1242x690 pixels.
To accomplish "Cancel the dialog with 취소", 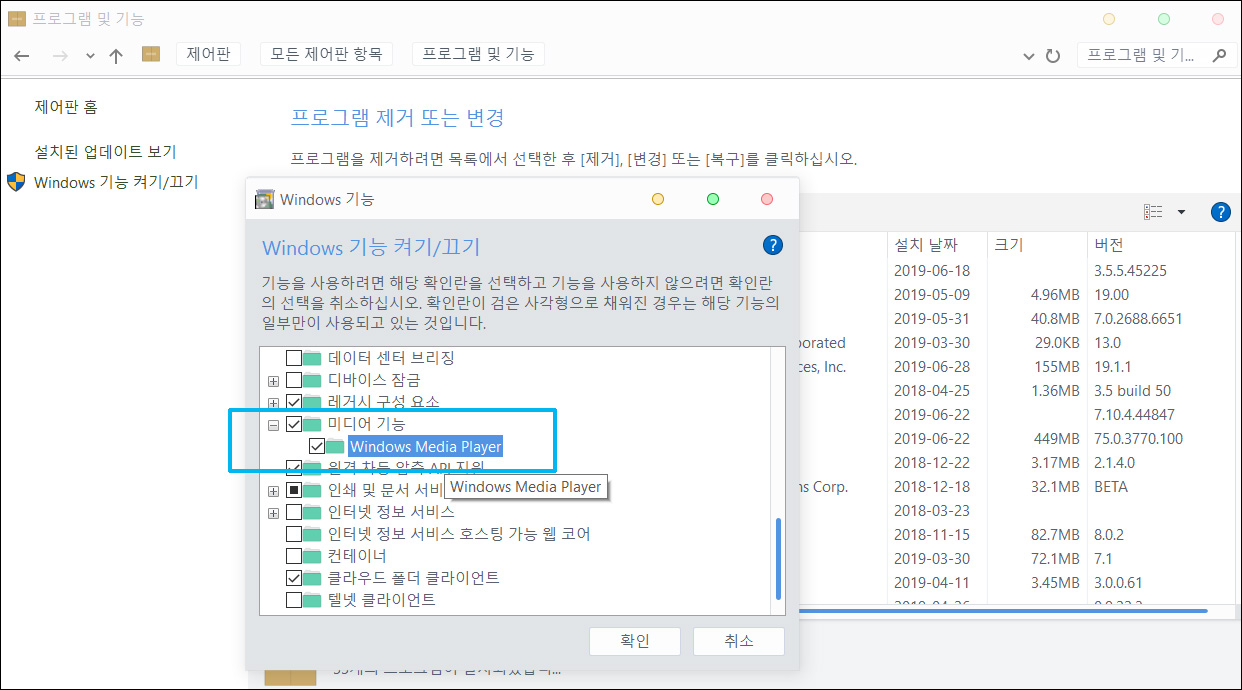I will click(x=739, y=641).
